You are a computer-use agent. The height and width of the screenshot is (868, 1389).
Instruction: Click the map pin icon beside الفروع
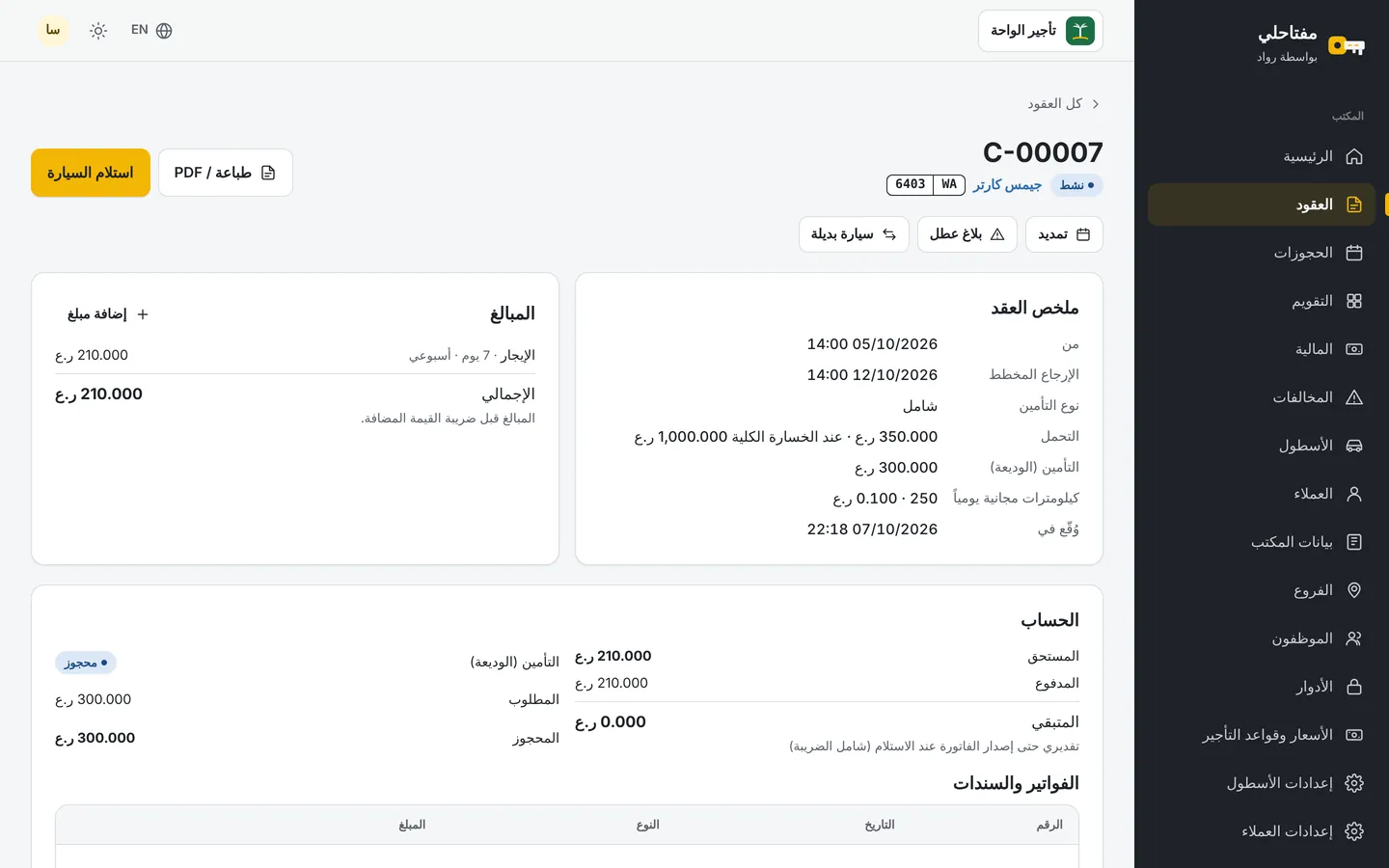(1354, 590)
